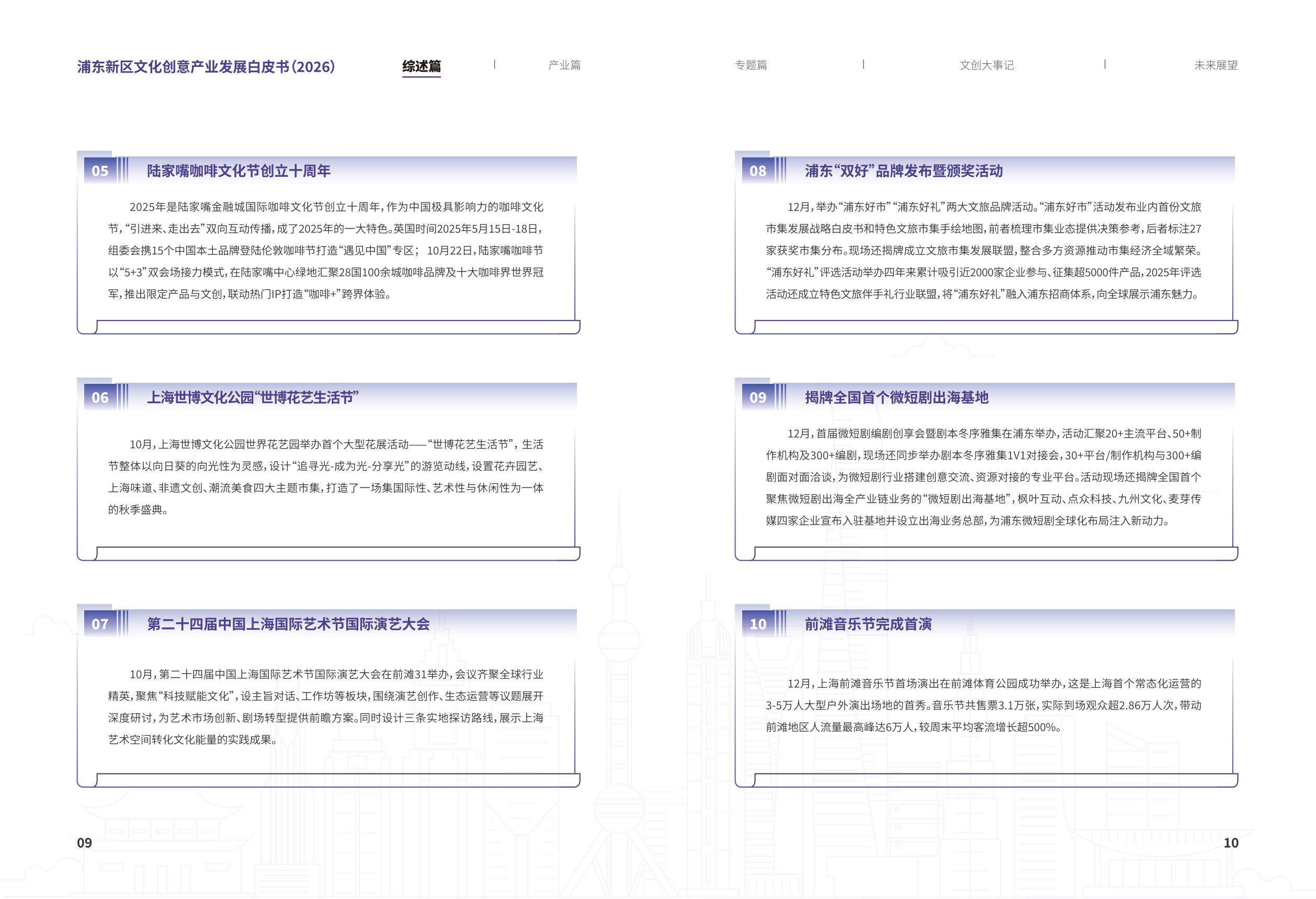Click the 09 section number badge
Screen dimensions: 1316x899
pos(758,397)
